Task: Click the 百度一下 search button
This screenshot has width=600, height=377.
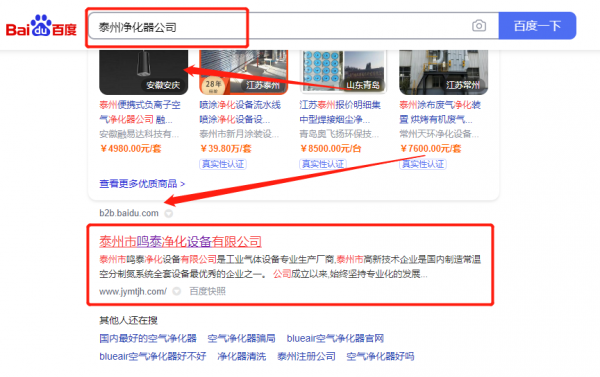Action: pos(537,26)
